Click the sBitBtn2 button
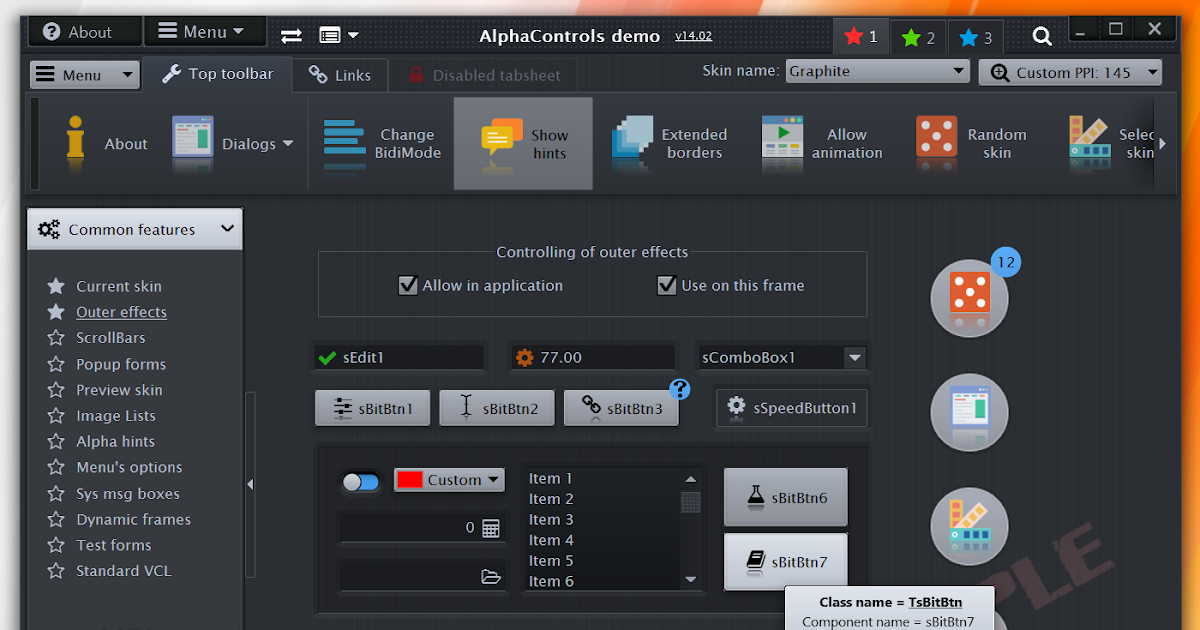The height and width of the screenshot is (630, 1200). [x=497, y=408]
